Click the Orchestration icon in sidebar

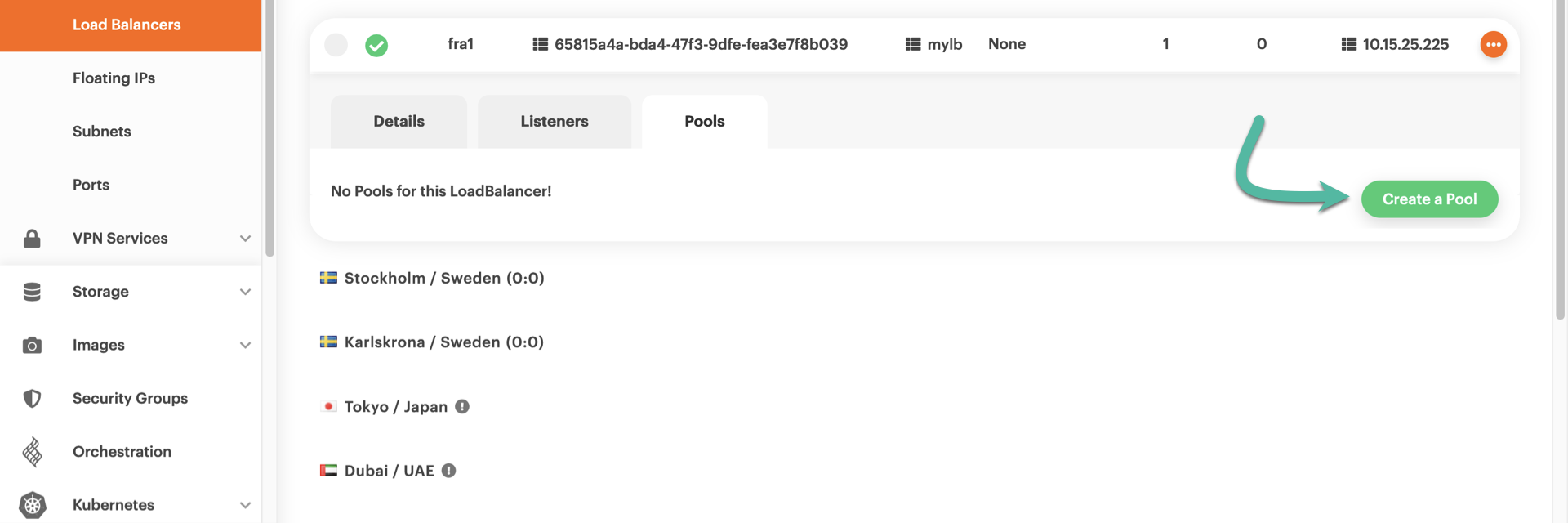pos(32,452)
